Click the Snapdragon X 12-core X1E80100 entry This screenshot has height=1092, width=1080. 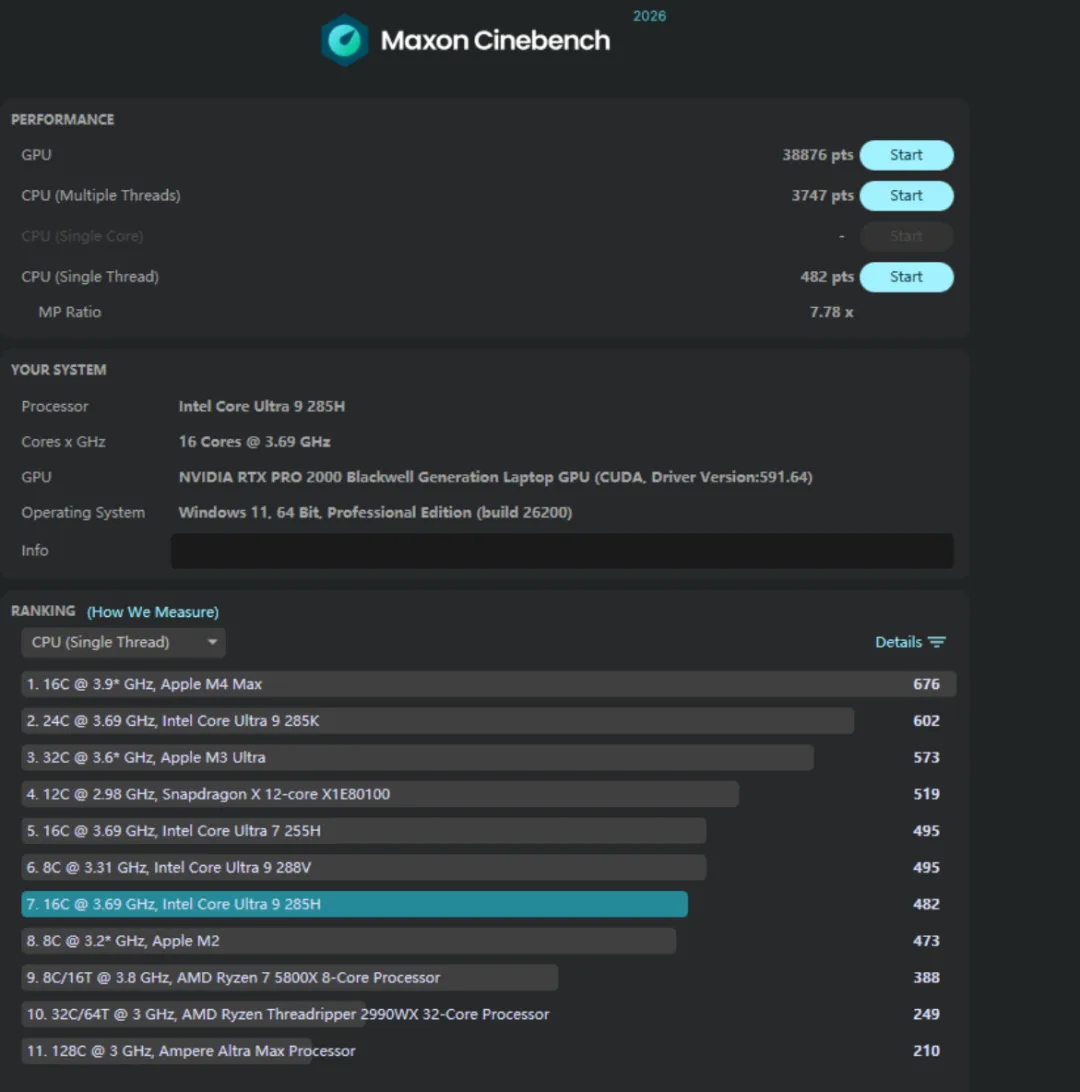(380, 794)
